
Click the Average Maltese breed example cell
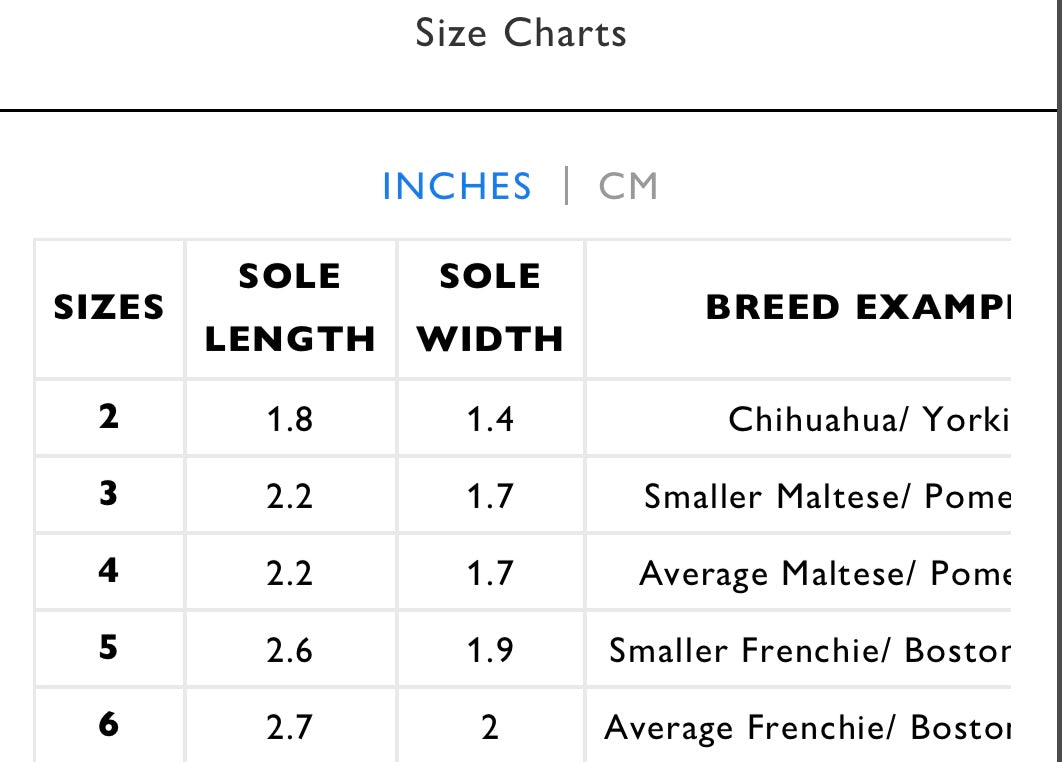(x=825, y=574)
